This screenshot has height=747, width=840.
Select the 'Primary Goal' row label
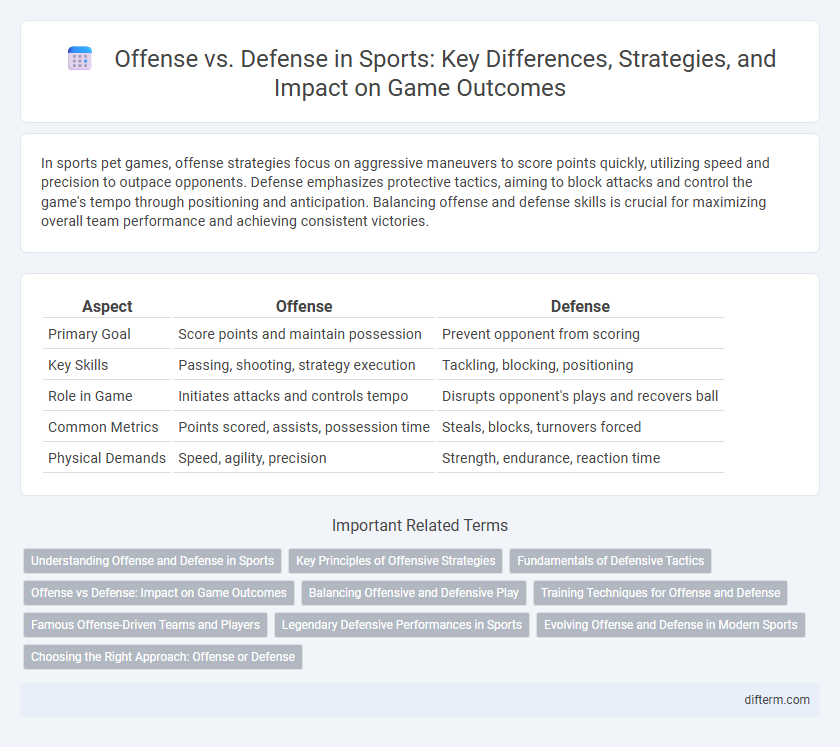(89, 334)
